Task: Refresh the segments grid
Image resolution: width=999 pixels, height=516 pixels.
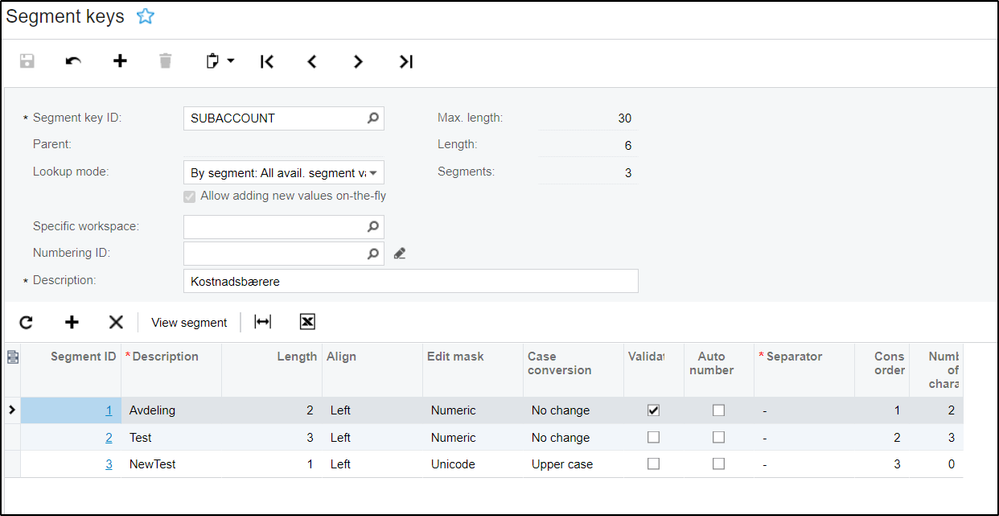Action: (26, 322)
